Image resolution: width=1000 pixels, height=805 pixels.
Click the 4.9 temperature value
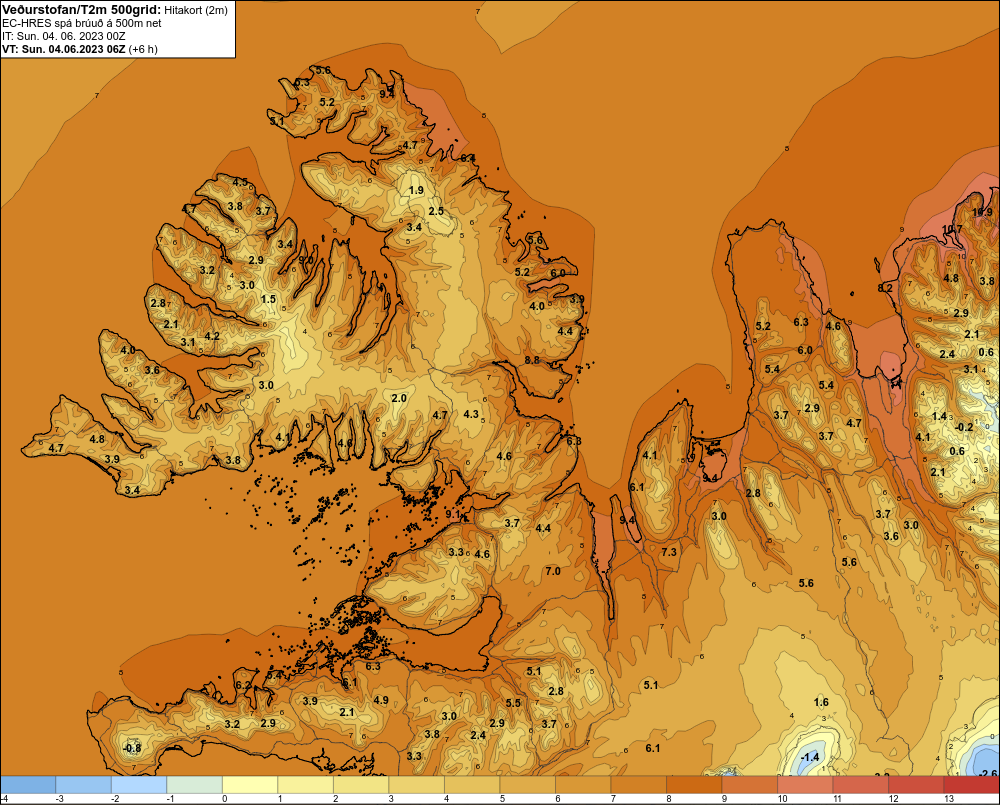381,700
